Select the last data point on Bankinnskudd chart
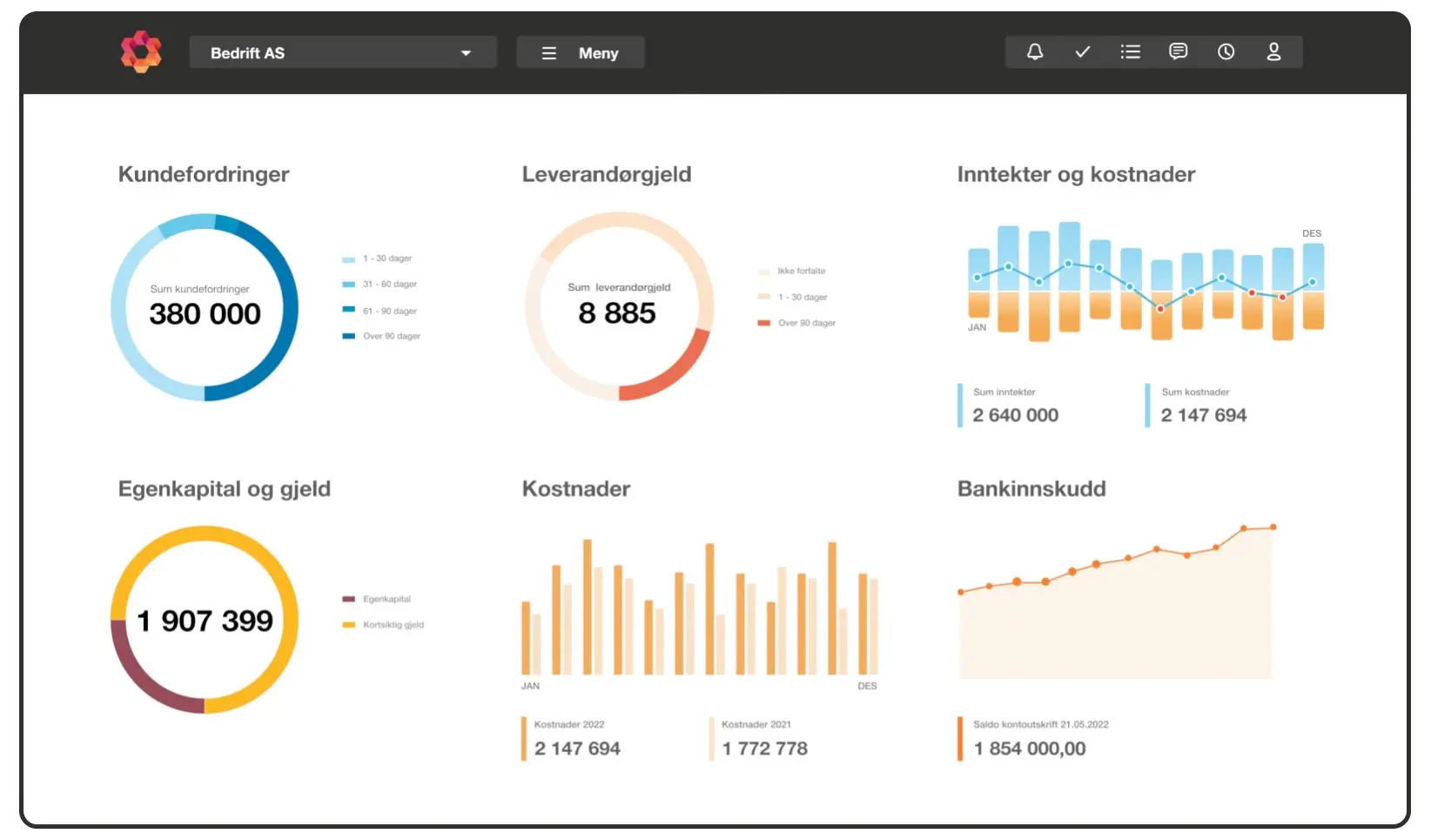This screenshot has height=840, width=1431. pyautogui.click(x=1273, y=527)
